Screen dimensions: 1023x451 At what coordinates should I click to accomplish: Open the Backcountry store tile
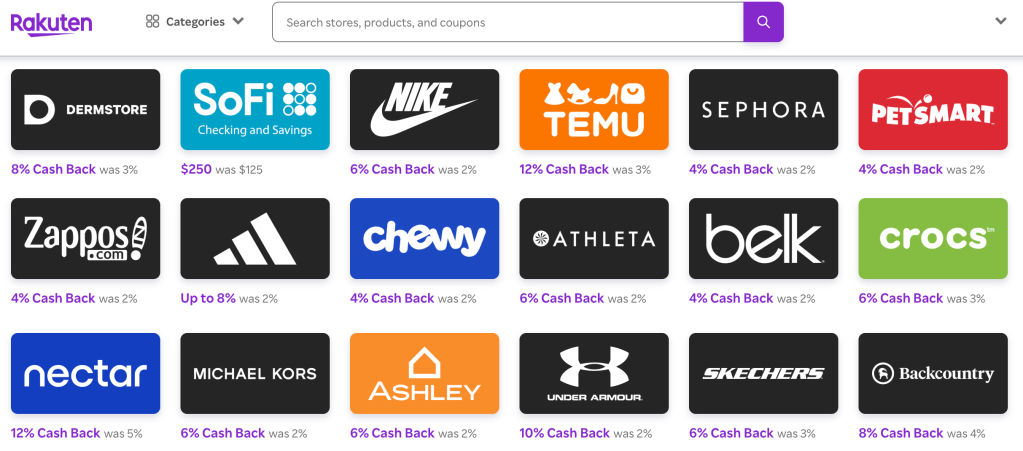point(933,374)
